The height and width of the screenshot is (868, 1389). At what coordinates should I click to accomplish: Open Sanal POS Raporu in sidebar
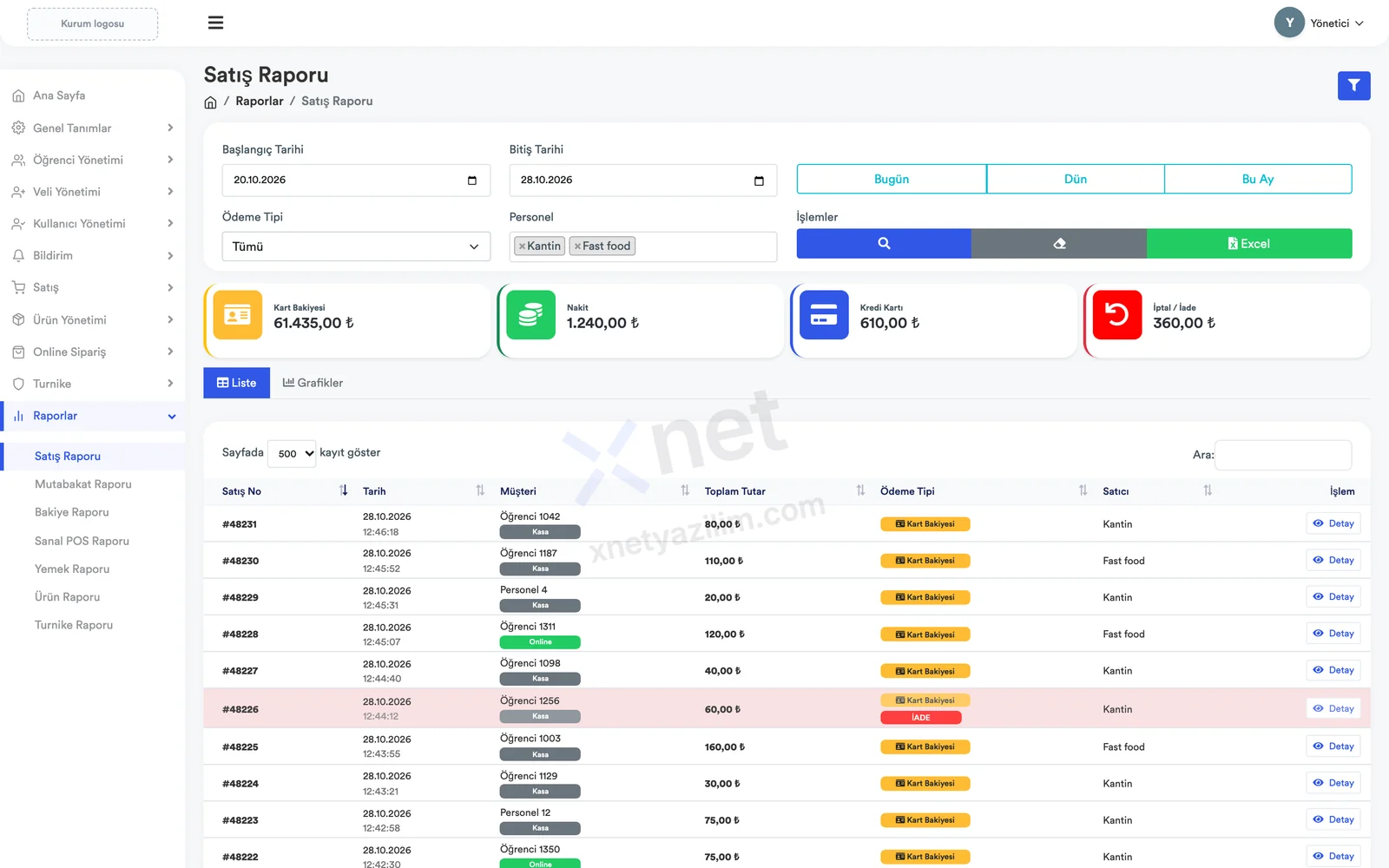[82, 541]
